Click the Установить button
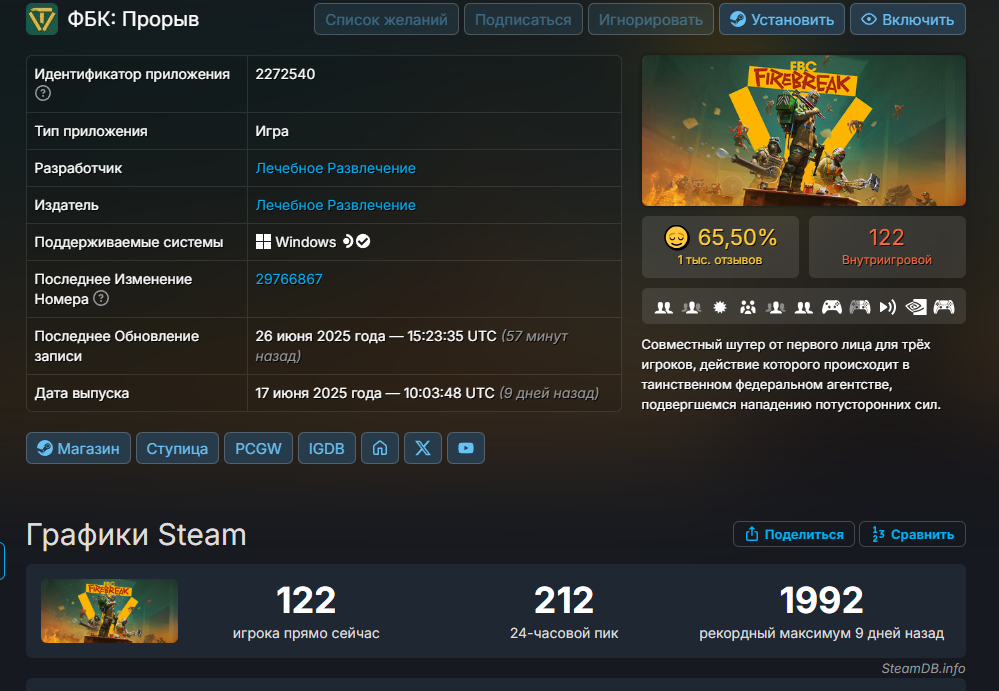The width and height of the screenshot is (999, 691). (x=782, y=19)
